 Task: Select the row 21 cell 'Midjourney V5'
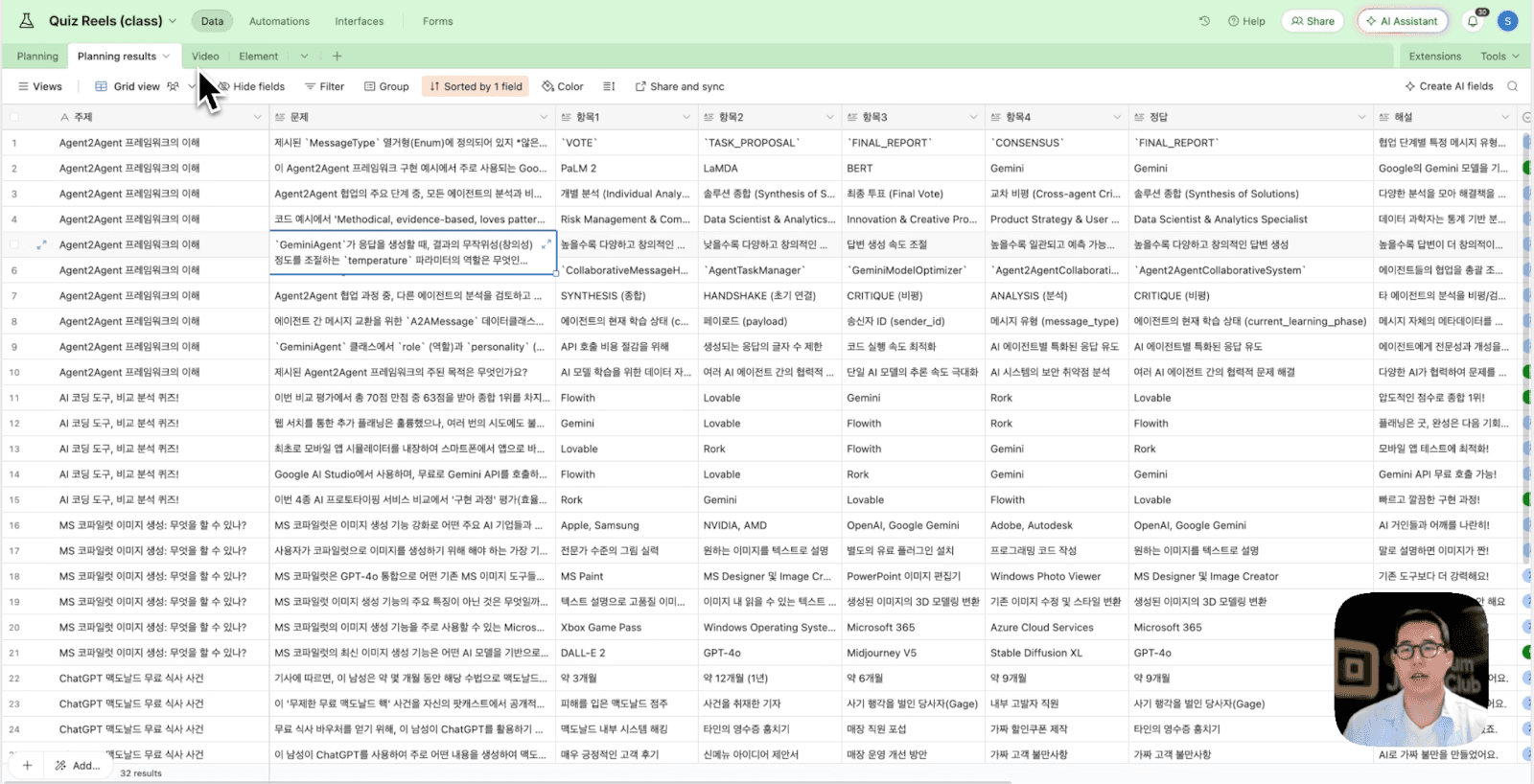click(x=913, y=653)
